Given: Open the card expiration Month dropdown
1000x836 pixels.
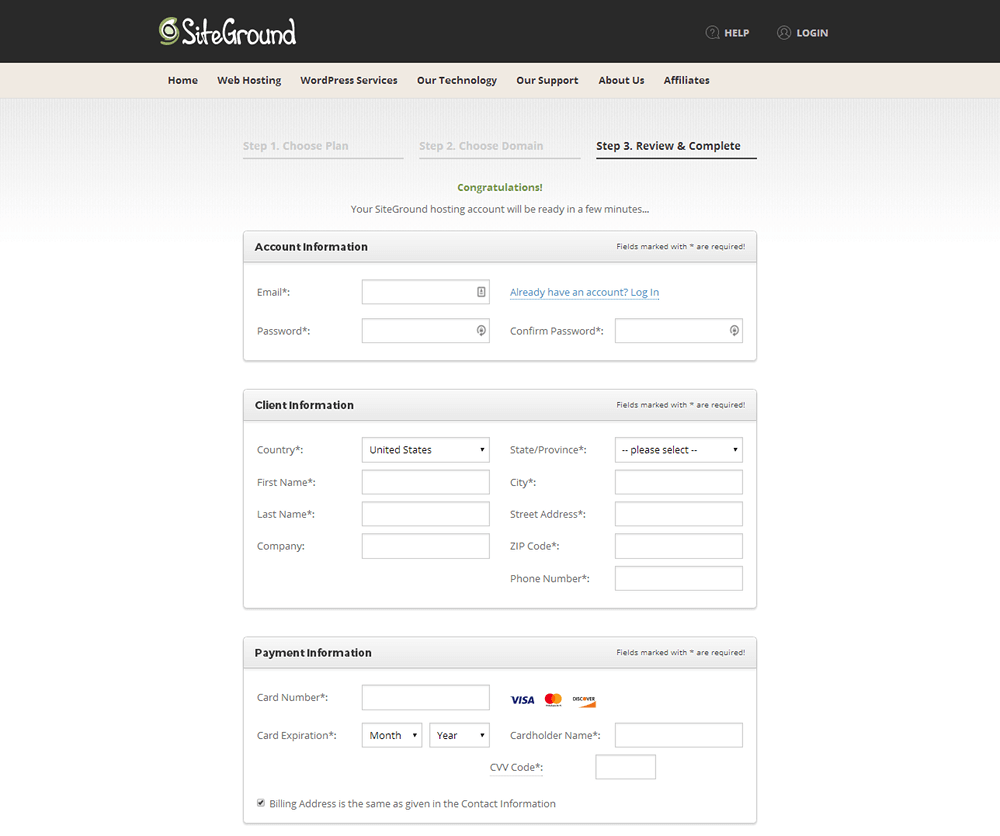Looking at the screenshot, I should [392, 735].
